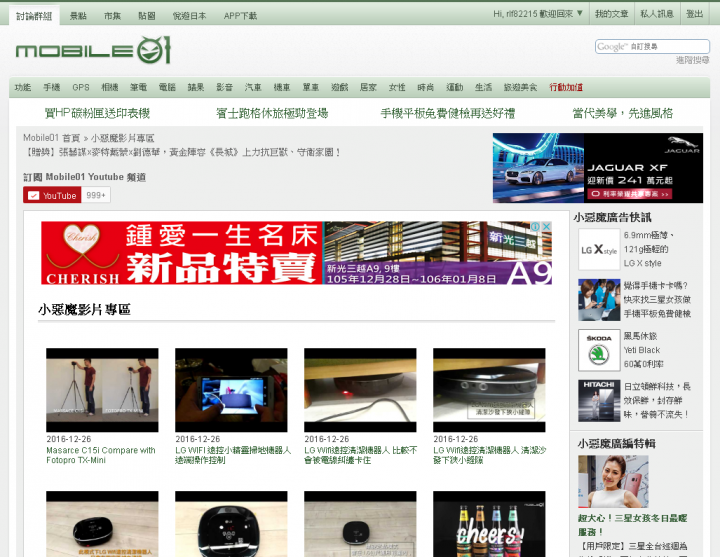Open the user account dropdown arrow
The width and height of the screenshot is (720, 557).
[x=579, y=13]
